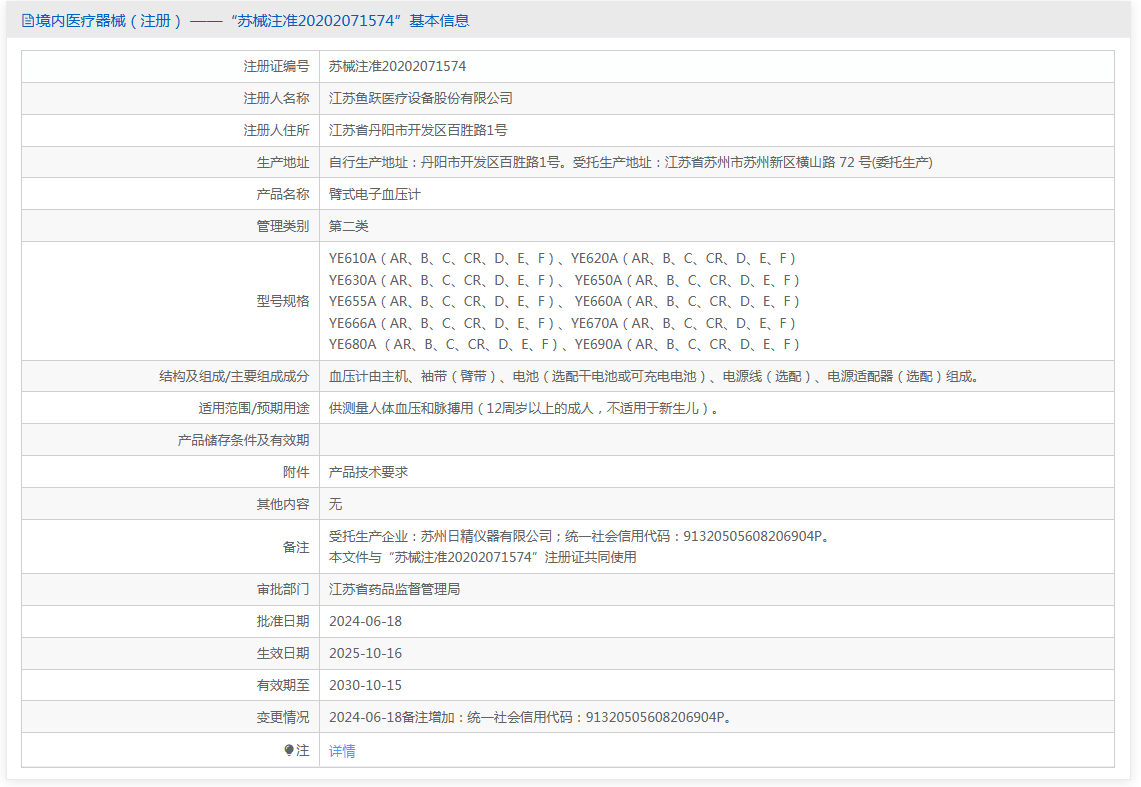Select the 变更情况 change record text
Image resolution: width=1141 pixels, height=787 pixels.
point(531,717)
